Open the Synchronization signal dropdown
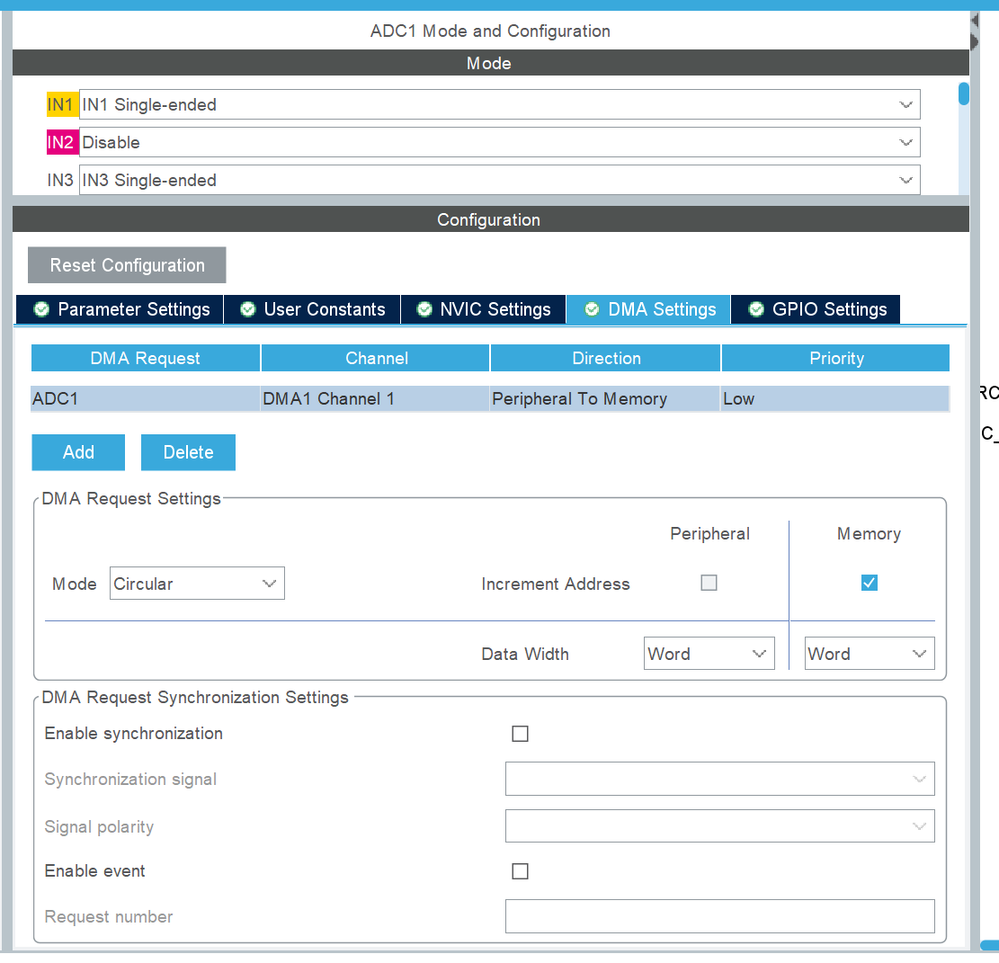Image resolution: width=999 pixels, height=963 pixels. (x=720, y=779)
